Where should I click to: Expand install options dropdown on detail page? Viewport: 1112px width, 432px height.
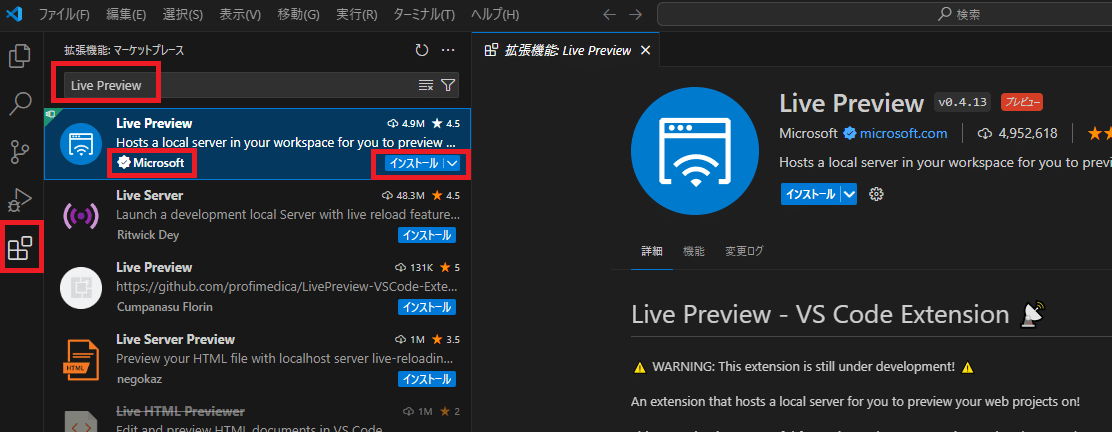[x=849, y=194]
